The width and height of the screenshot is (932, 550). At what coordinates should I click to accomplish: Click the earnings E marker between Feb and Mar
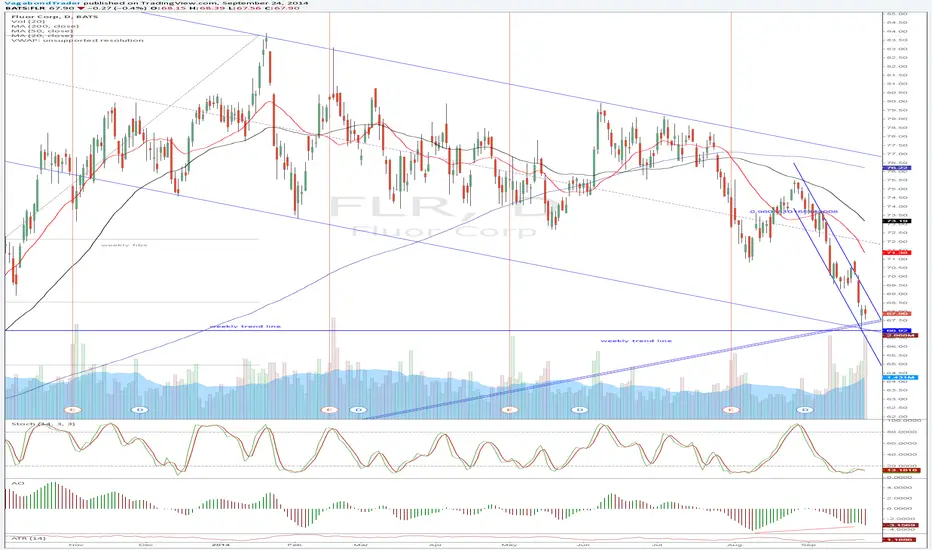coord(329,410)
